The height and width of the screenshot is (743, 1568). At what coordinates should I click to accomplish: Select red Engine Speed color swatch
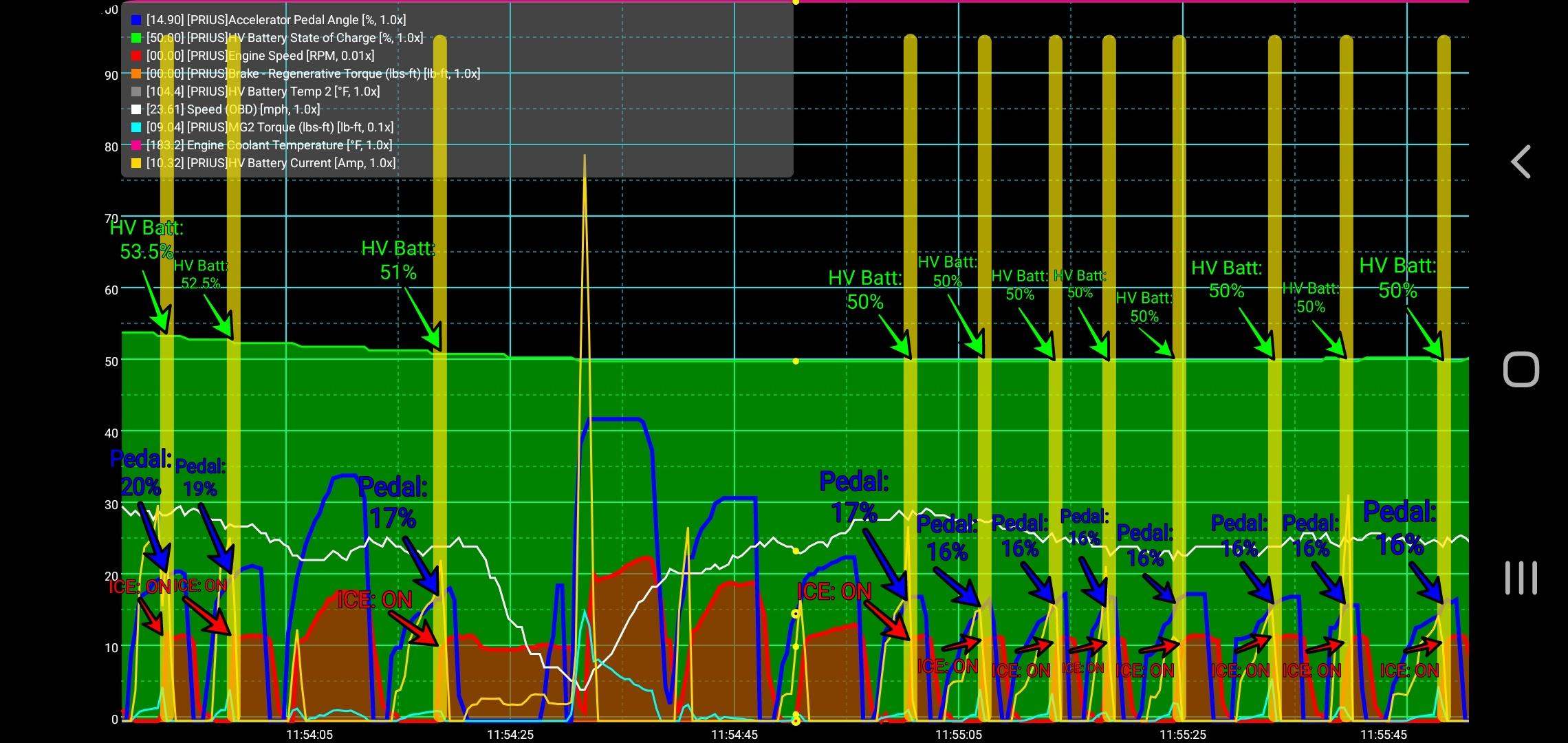click(136, 56)
